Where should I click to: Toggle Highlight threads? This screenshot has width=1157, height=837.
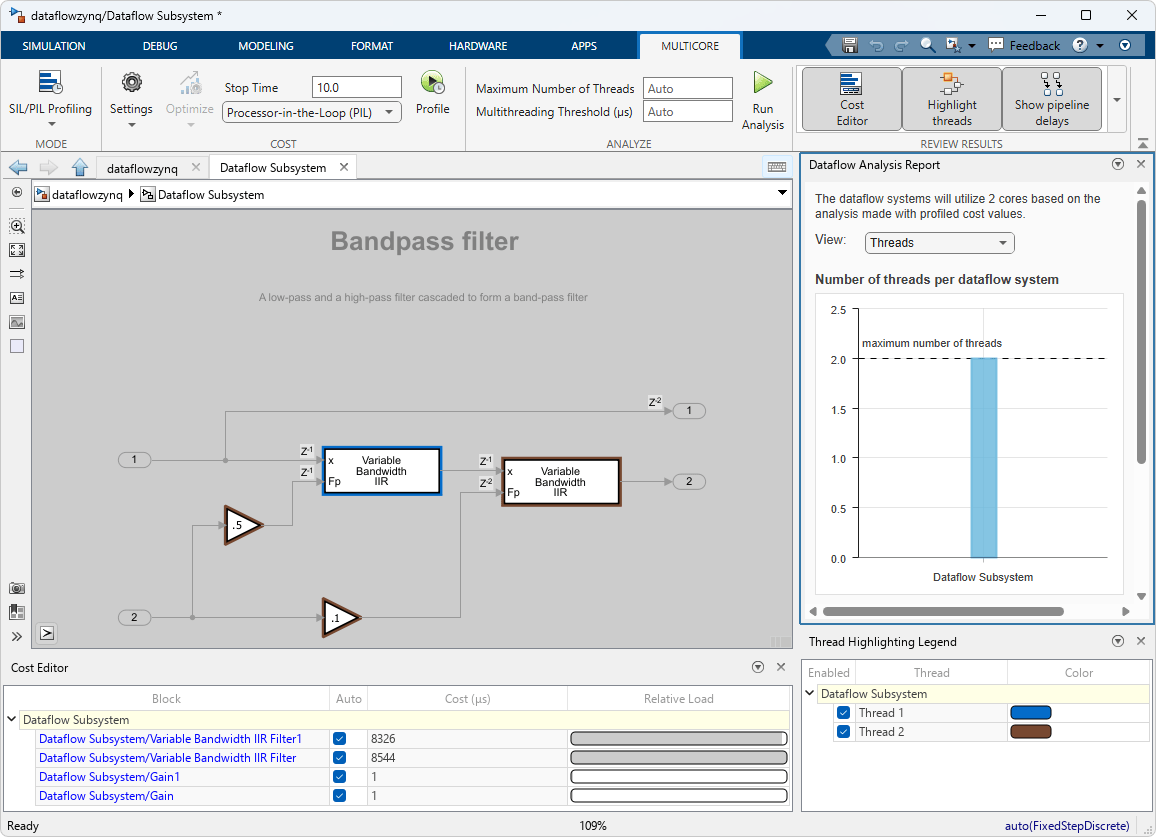[x=952, y=99]
